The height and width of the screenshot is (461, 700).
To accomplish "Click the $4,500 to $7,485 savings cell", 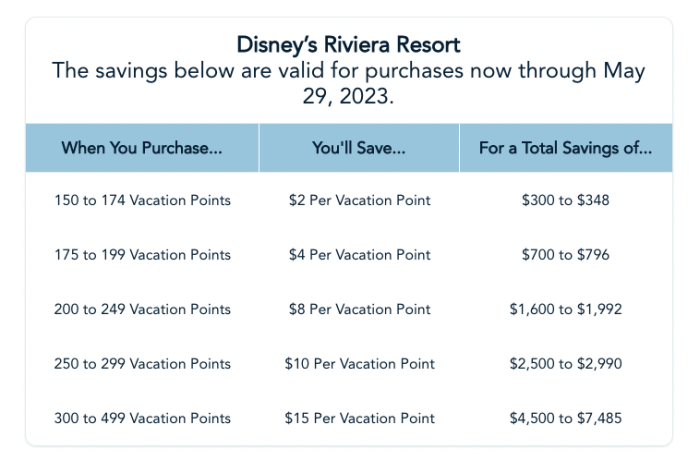I will [x=565, y=418].
